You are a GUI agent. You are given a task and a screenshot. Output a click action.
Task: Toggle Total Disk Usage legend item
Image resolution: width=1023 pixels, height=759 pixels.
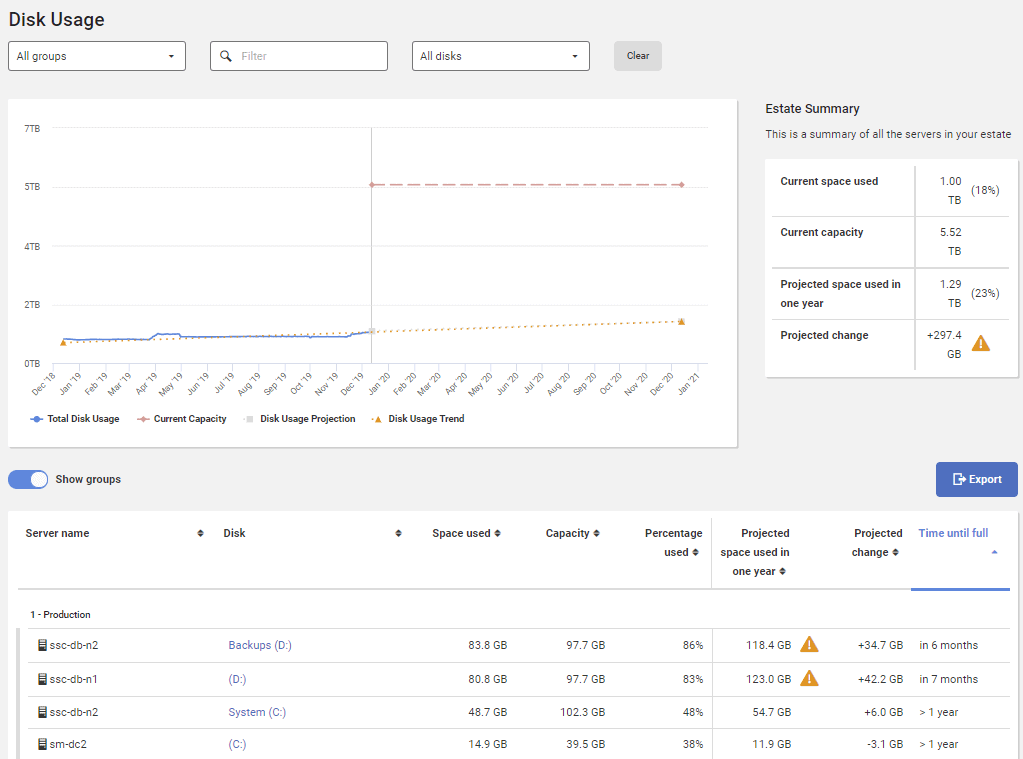(x=75, y=419)
